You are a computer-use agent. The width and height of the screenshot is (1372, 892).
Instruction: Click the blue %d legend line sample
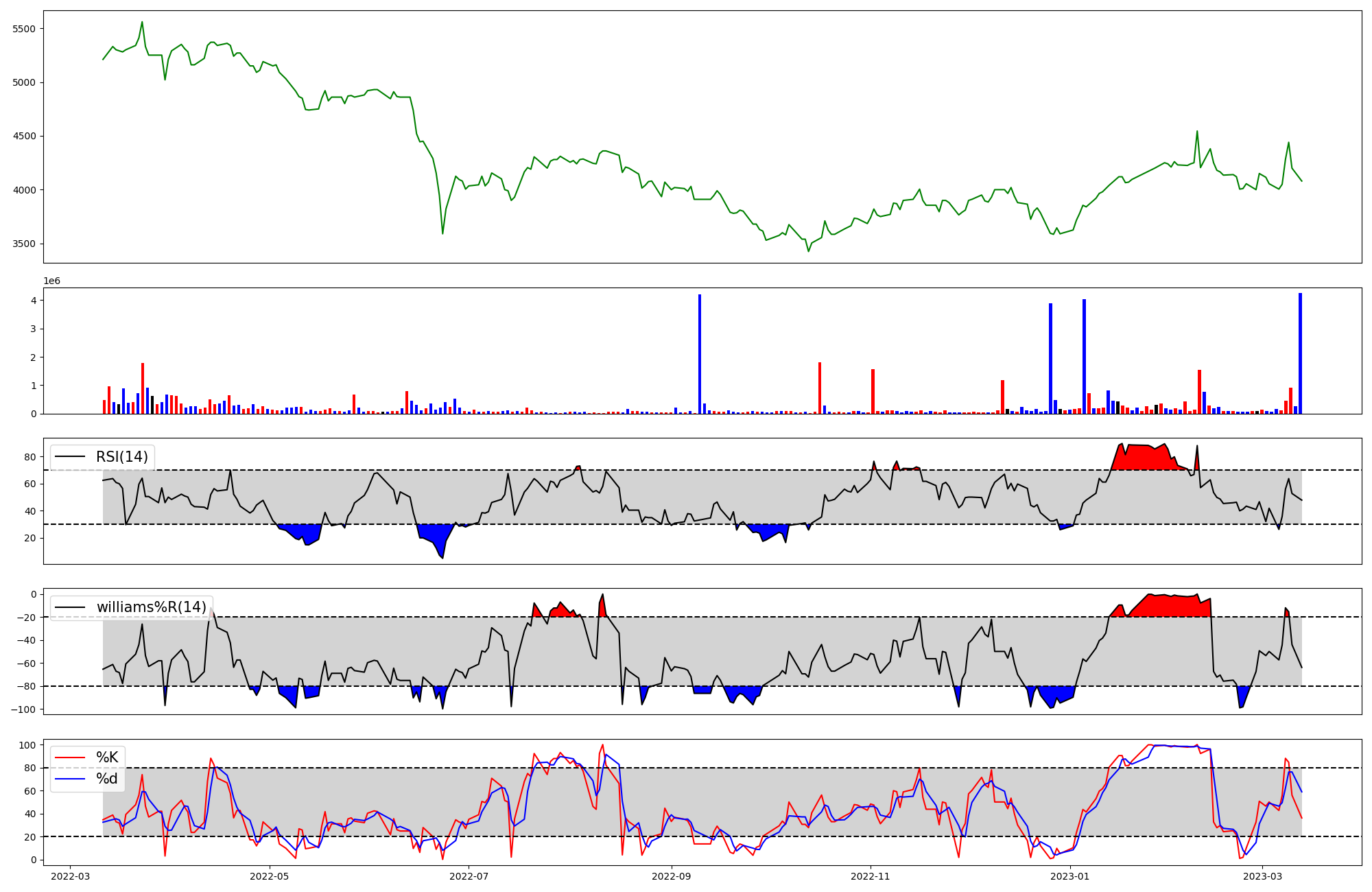(70, 779)
